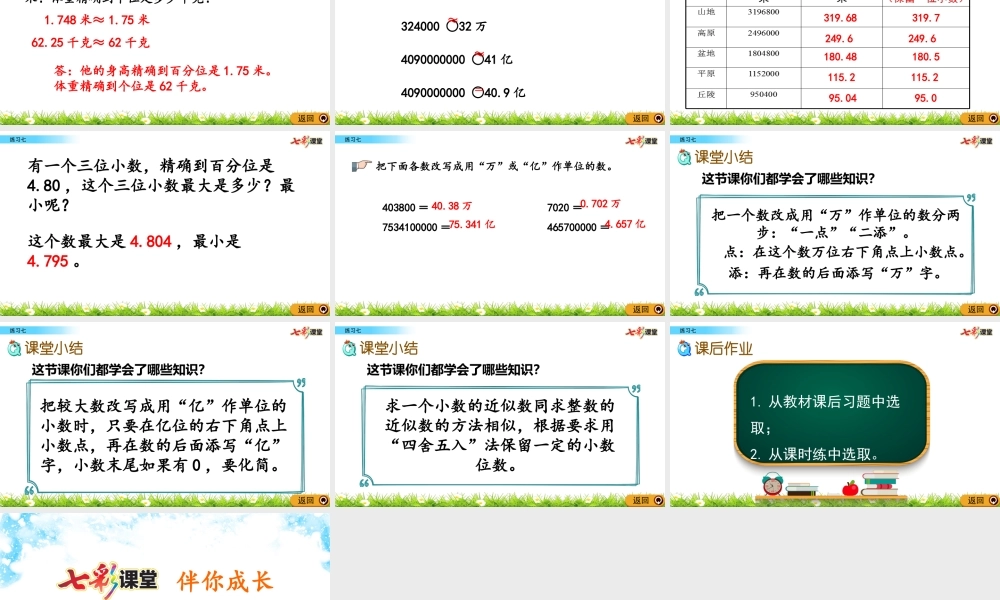Click the green chalkboard homework list
This screenshot has height=600, width=1000.
[828, 418]
